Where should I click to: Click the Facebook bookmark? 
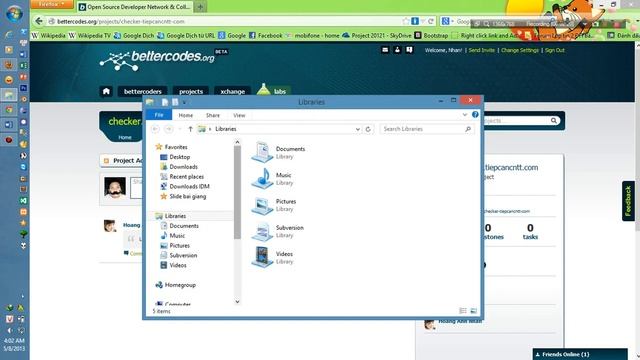tap(265, 36)
